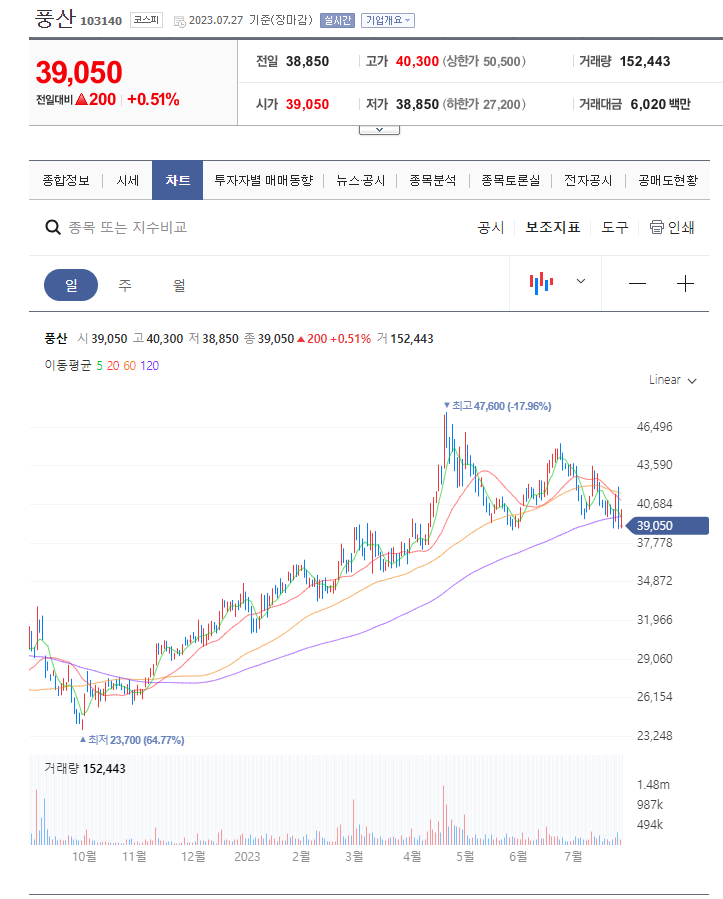Screen dimensions: 723x899
Task: Click the 20-day moving average label
Action: click(x=113, y=366)
